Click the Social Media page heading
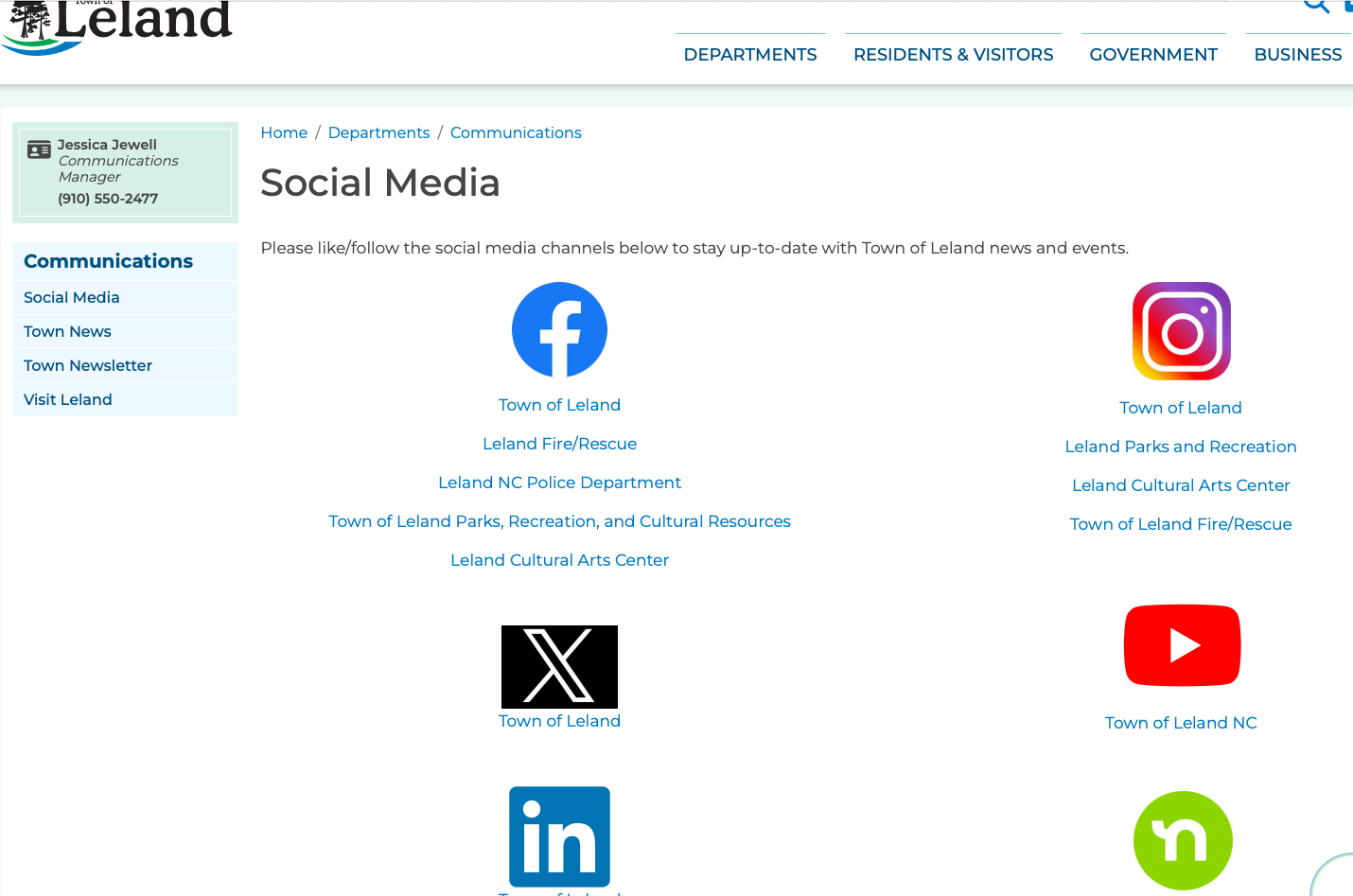Screen dimensions: 1353x896 pyautogui.click(x=380, y=183)
